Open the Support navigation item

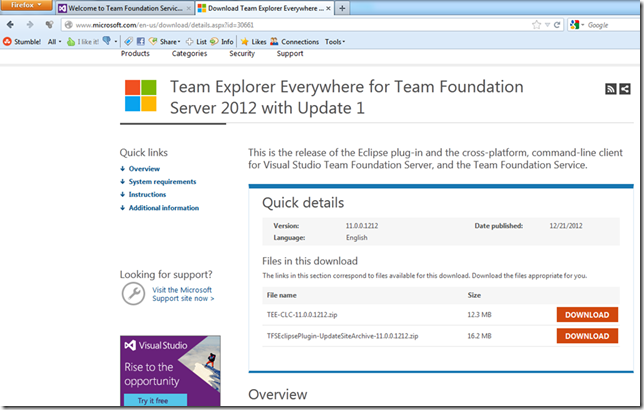point(290,53)
